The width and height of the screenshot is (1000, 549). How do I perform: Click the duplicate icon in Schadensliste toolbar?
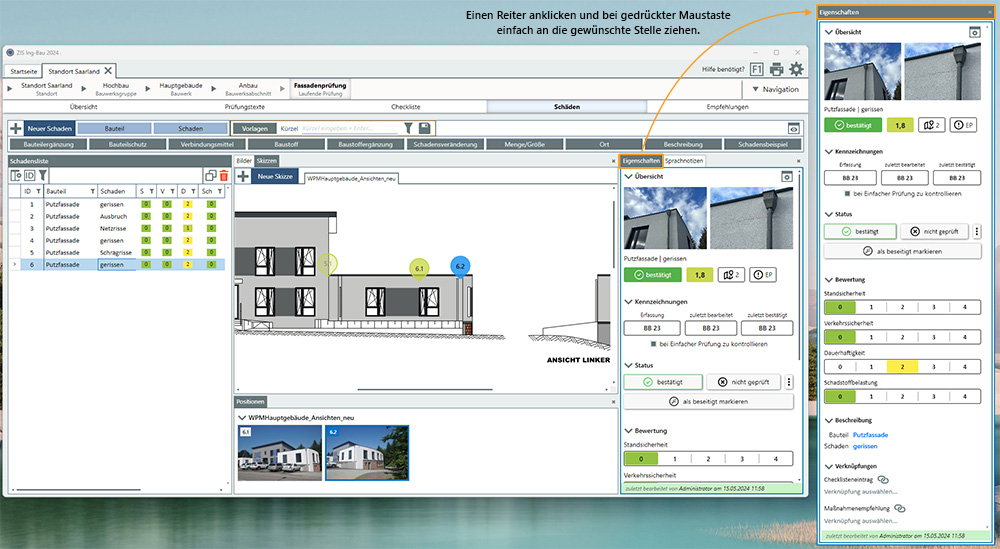(x=210, y=176)
